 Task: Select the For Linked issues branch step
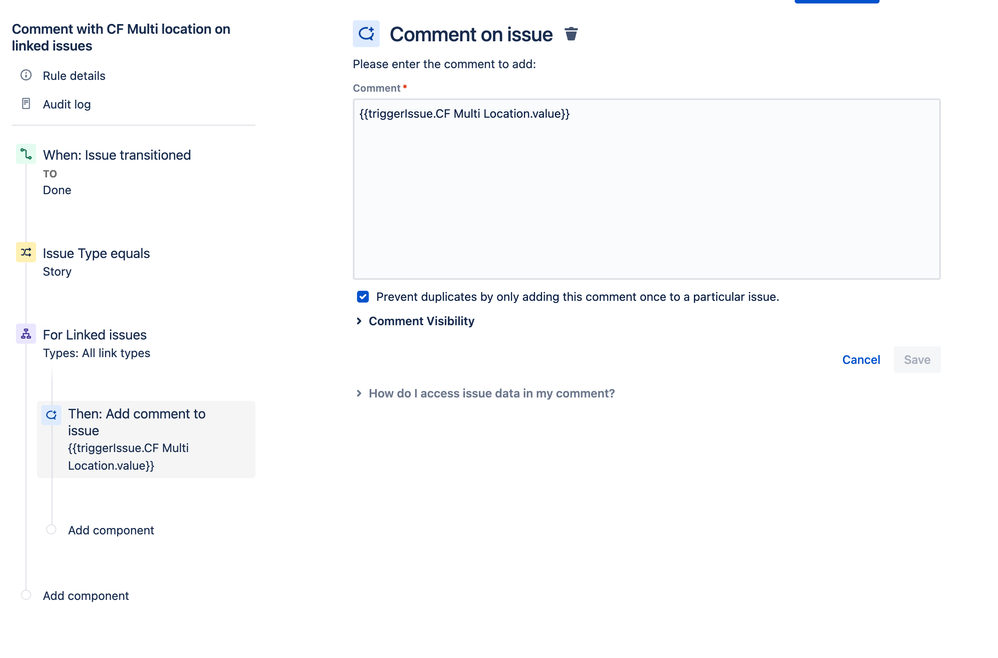point(94,335)
